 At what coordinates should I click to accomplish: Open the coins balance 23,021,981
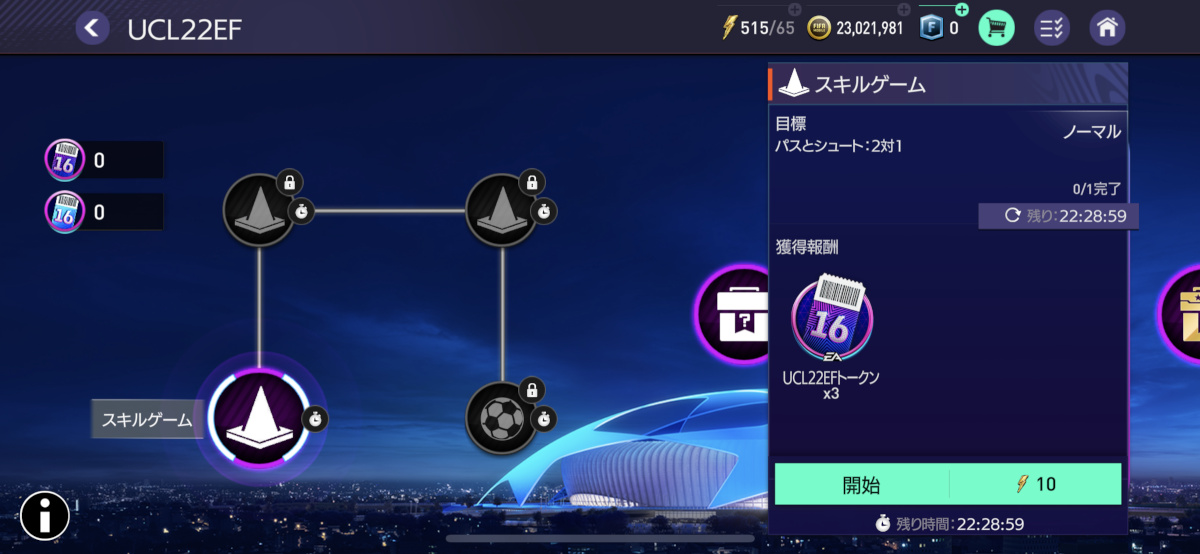click(858, 27)
